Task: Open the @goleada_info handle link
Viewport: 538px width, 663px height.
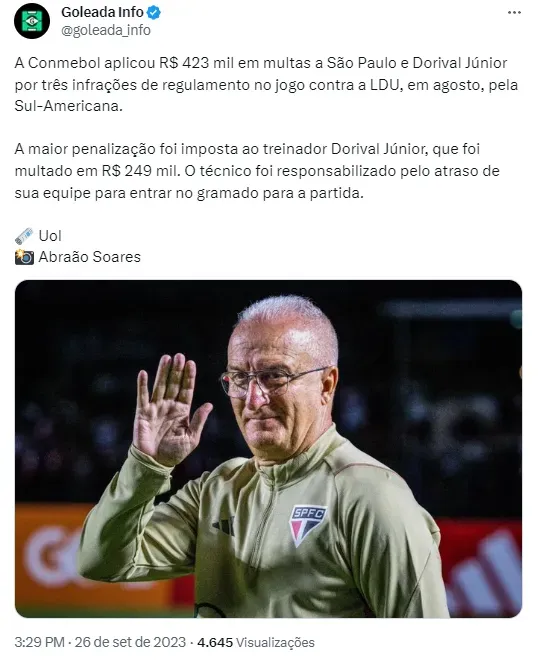Action: pos(106,30)
